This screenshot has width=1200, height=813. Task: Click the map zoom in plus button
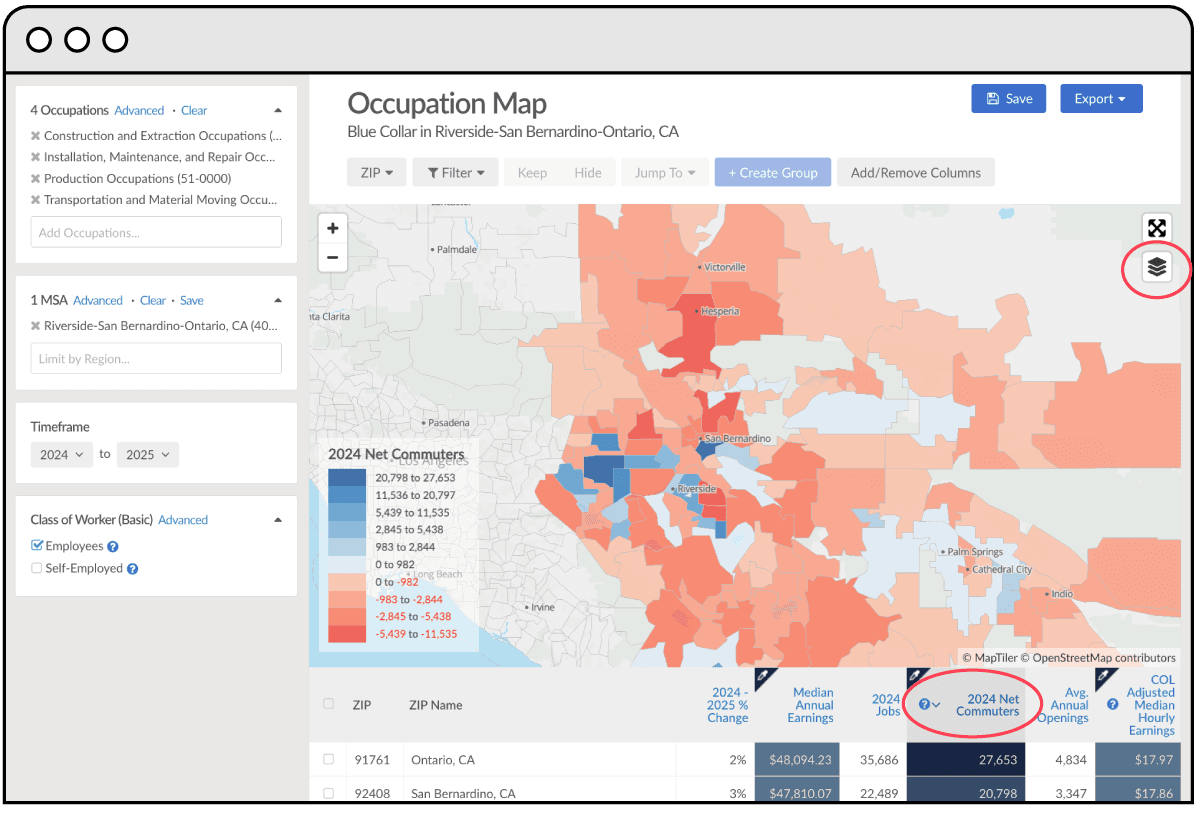point(333,228)
